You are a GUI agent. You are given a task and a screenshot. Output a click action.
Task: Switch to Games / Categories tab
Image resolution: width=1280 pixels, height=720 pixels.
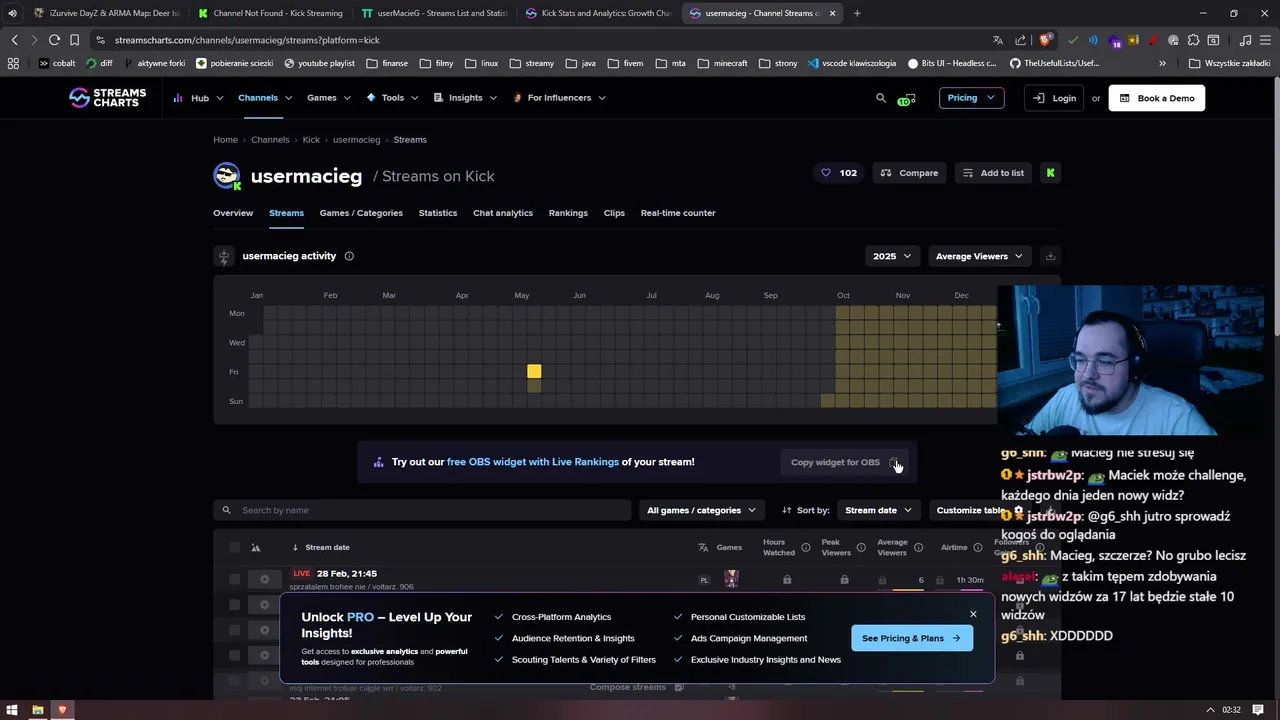361,213
